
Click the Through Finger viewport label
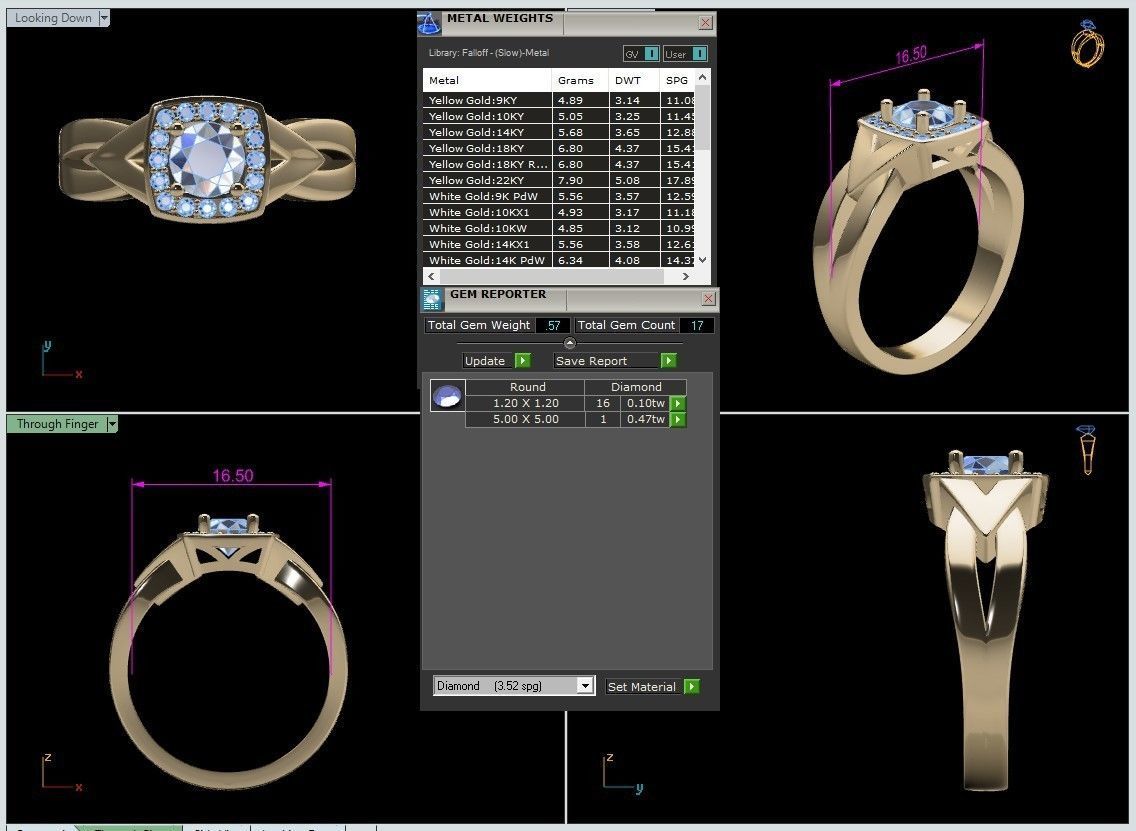tap(57, 424)
